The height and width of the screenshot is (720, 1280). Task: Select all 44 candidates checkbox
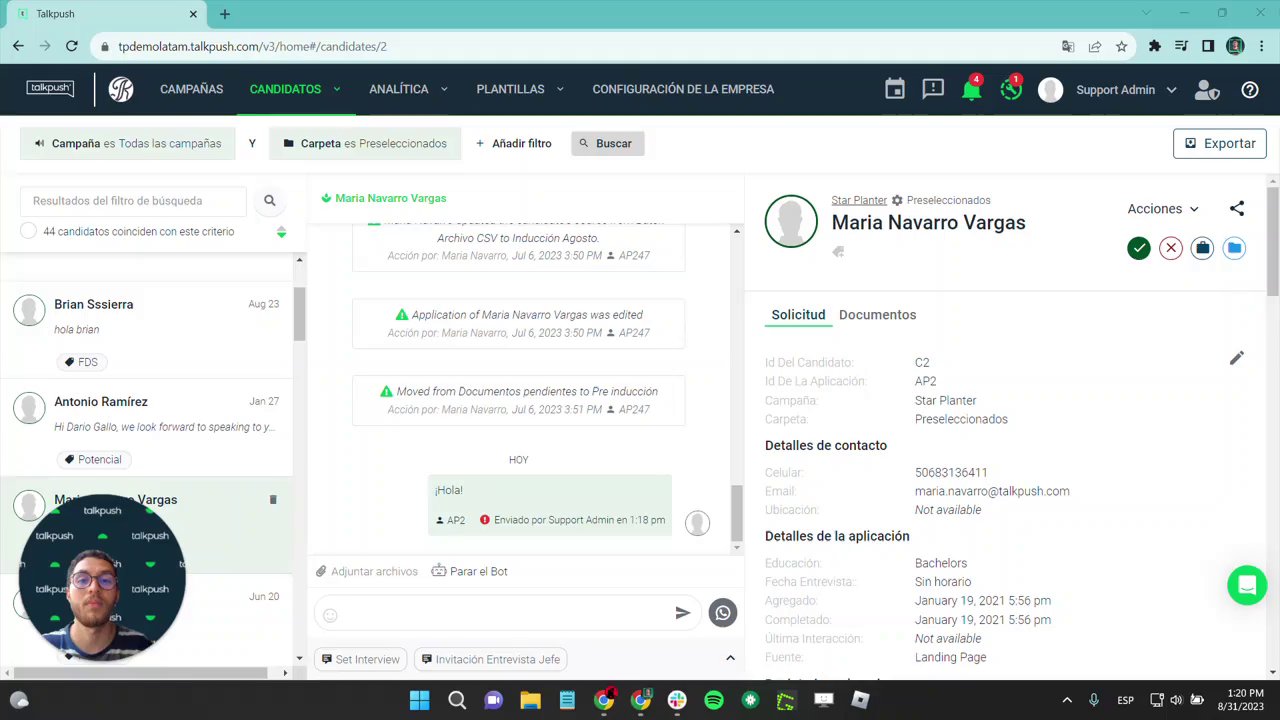tap(28, 231)
